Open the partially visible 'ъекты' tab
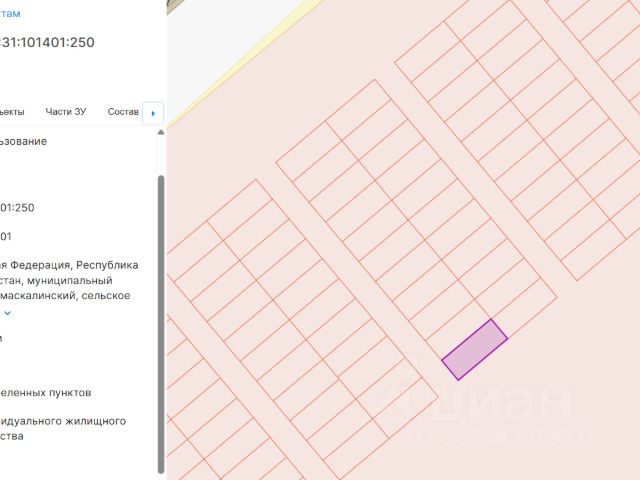The image size is (640, 480). (x=12, y=111)
